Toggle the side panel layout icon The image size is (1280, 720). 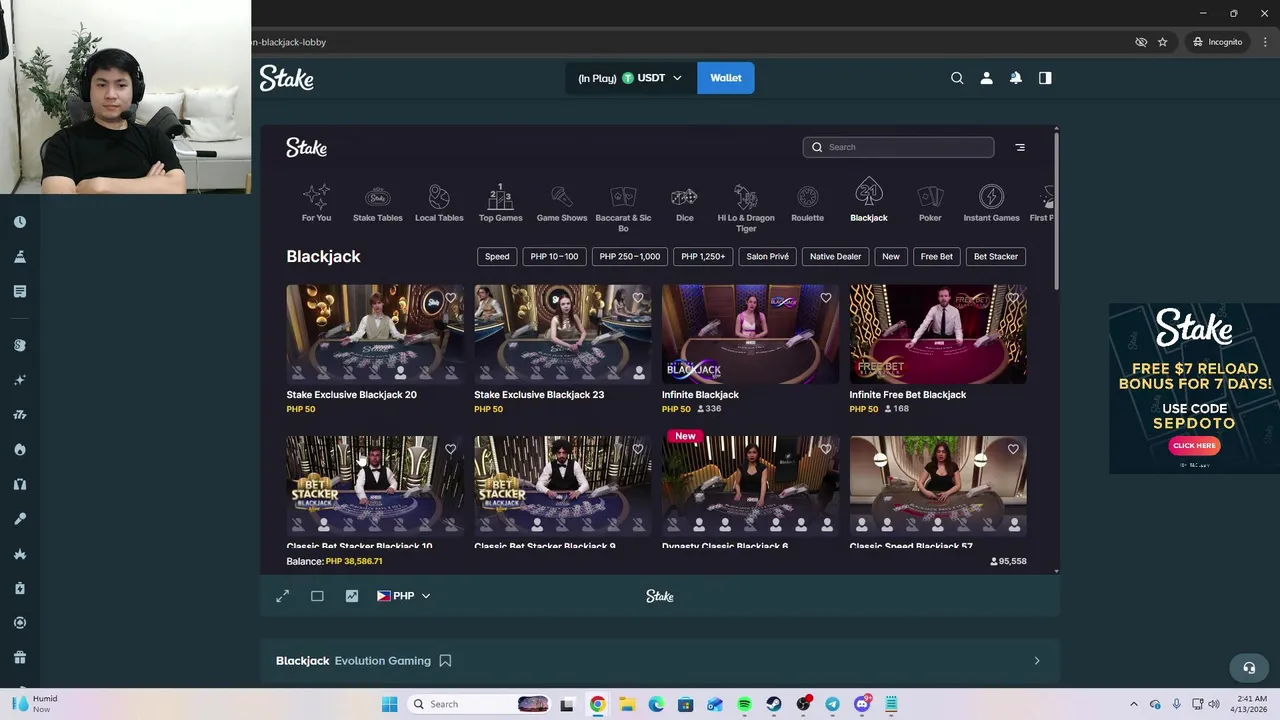(x=1045, y=78)
